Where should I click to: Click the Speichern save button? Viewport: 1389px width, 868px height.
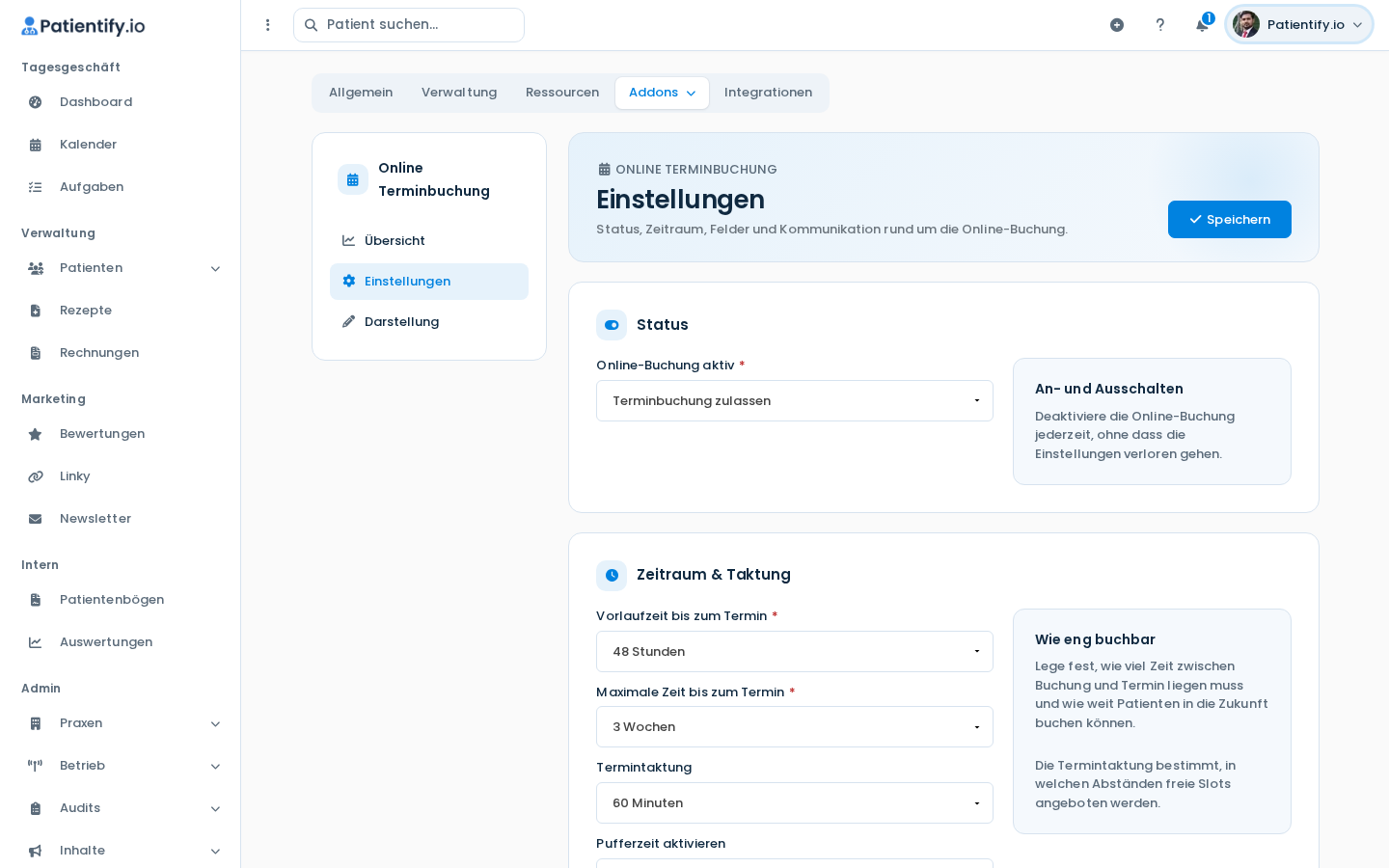[x=1230, y=219]
